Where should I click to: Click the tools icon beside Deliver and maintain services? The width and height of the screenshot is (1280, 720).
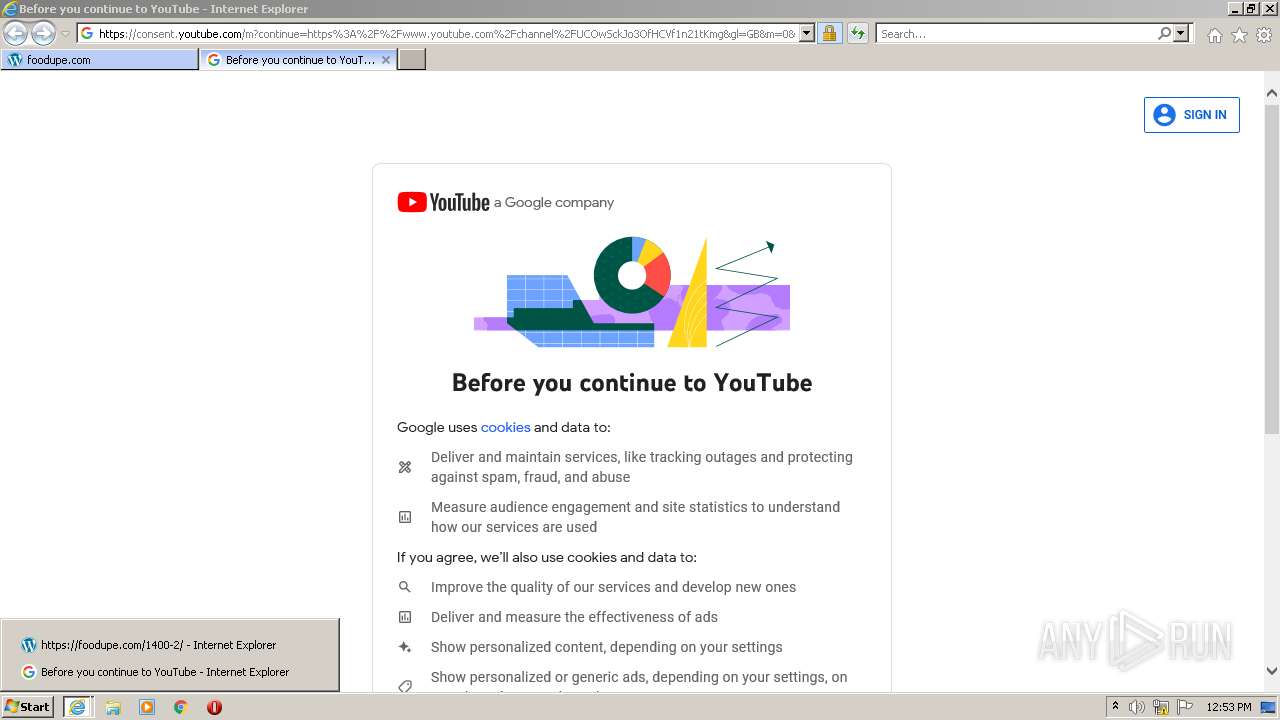pos(405,467)
